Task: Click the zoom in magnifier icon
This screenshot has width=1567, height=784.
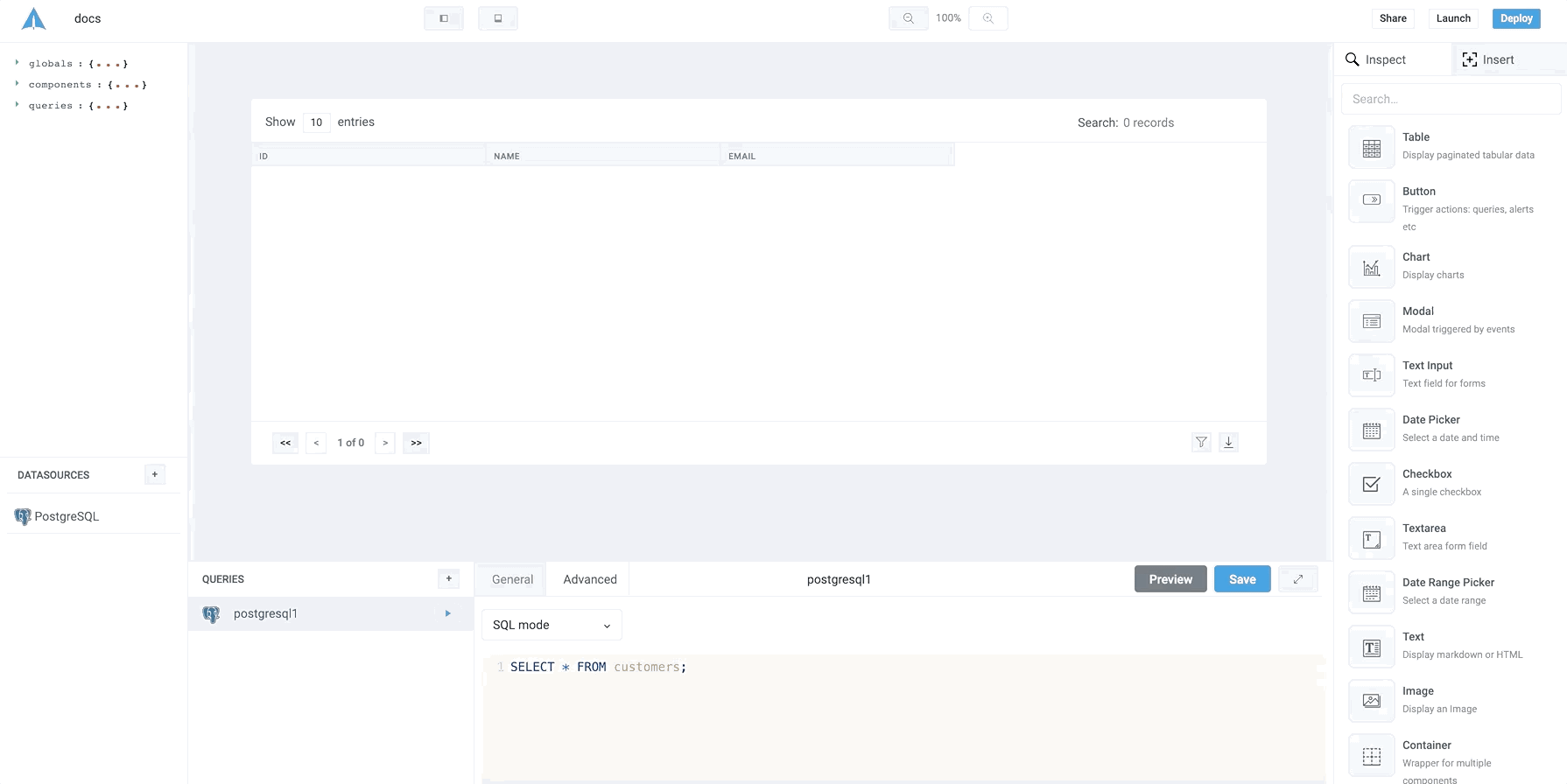Action: click(x=988, y=18)
